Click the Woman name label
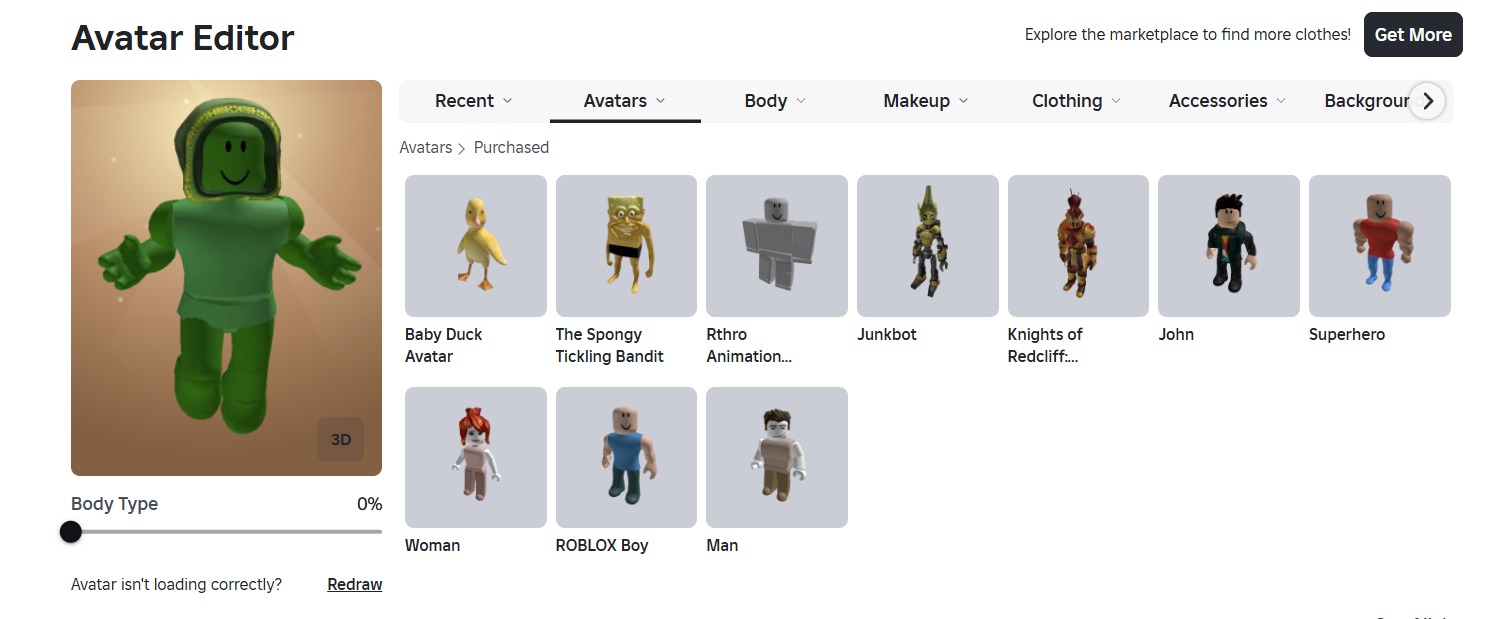This screenshot has width=1497, height=619. (x=433, y=545)
